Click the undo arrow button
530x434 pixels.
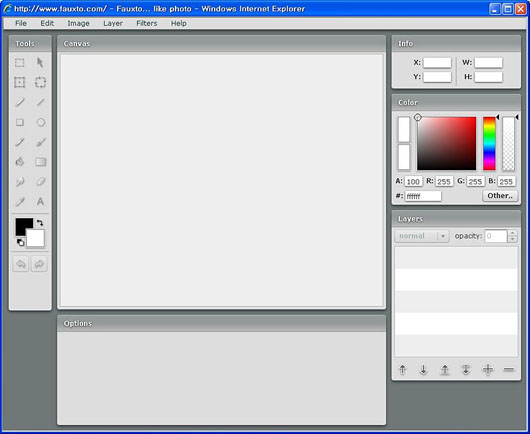[x=21, y=264]
